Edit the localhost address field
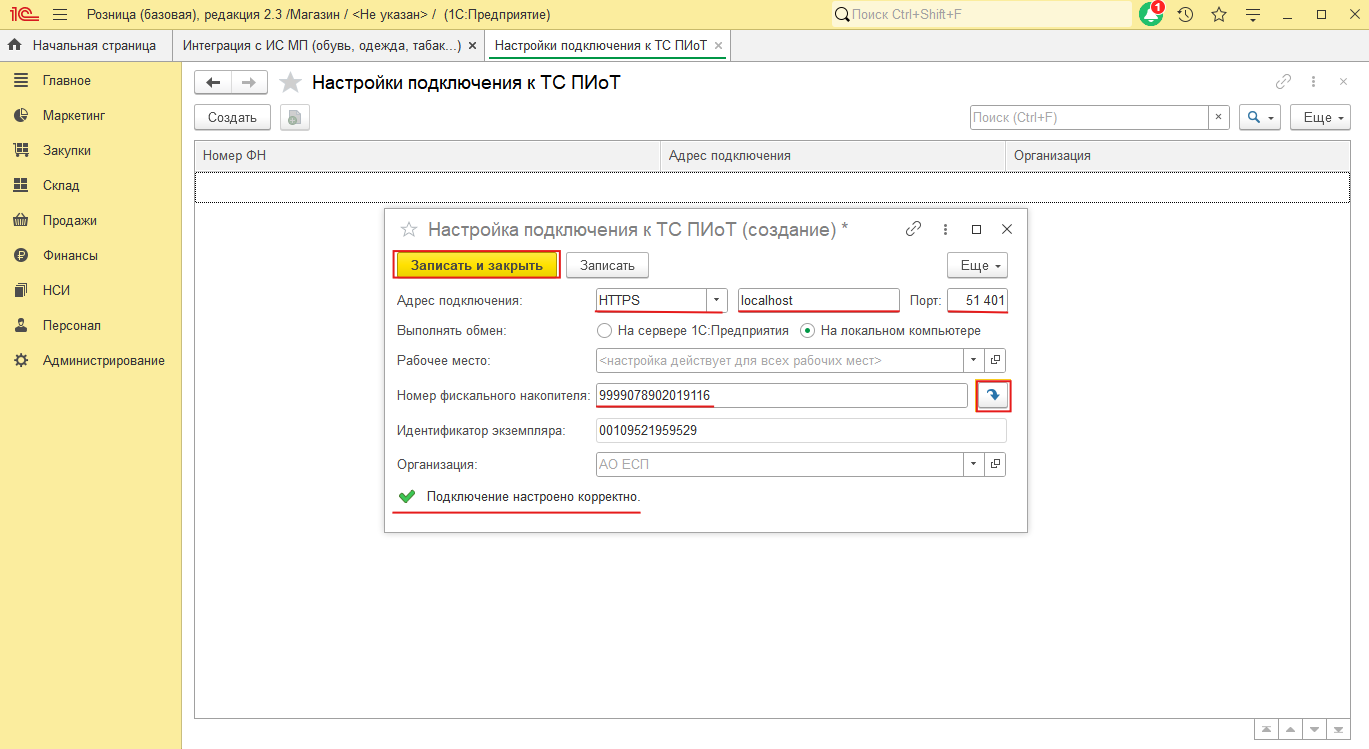The height and width of the screenshot is (749, 1369). 819,300
